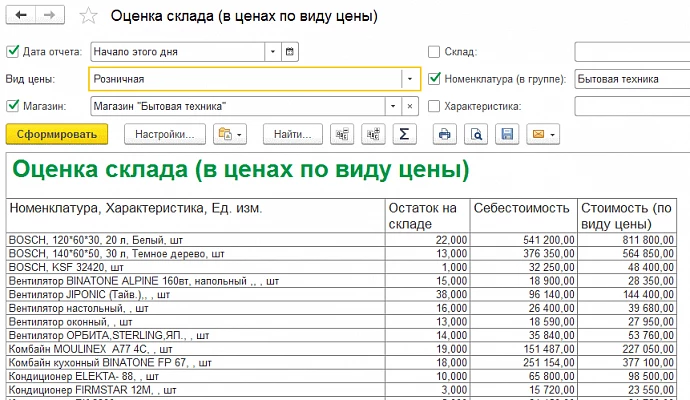690x400 pixels.
Task: Toggle the Номенклатура (в группе) checkbox
Action: click(434, 79)
